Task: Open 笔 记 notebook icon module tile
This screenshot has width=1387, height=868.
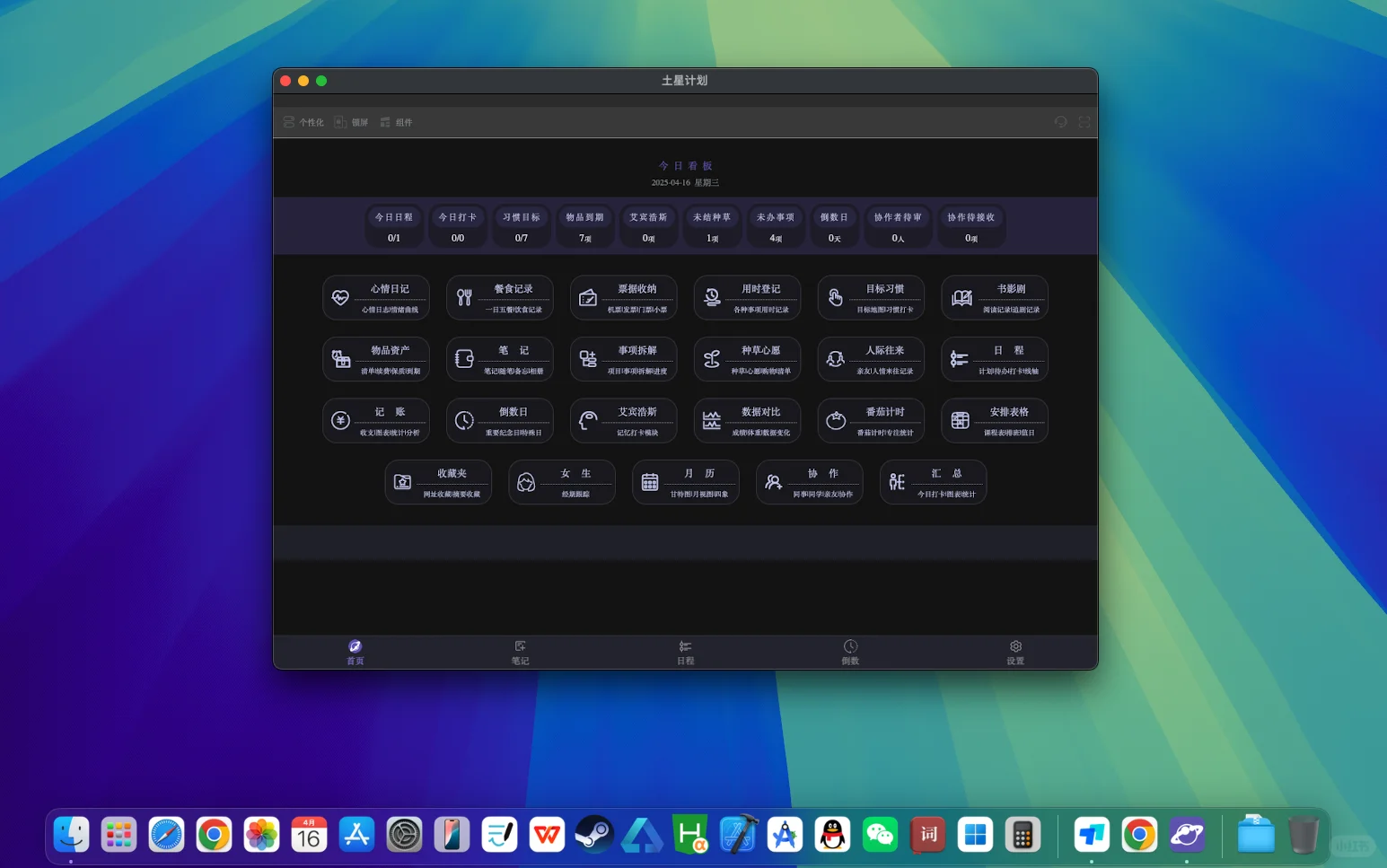Action: click(x=500, y=359)
